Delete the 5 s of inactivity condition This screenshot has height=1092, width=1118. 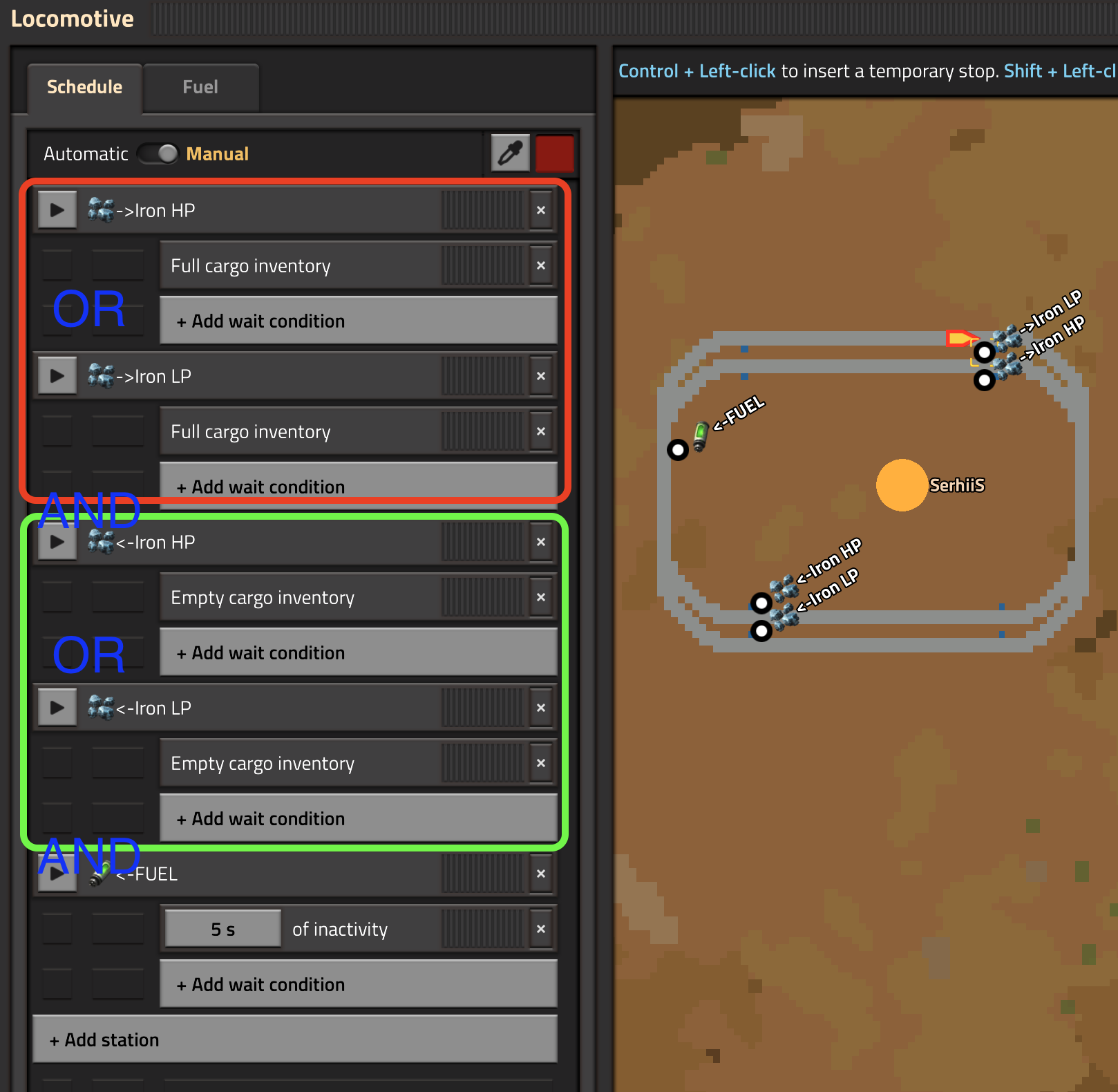pyautogui.click(x=541, y=929)
